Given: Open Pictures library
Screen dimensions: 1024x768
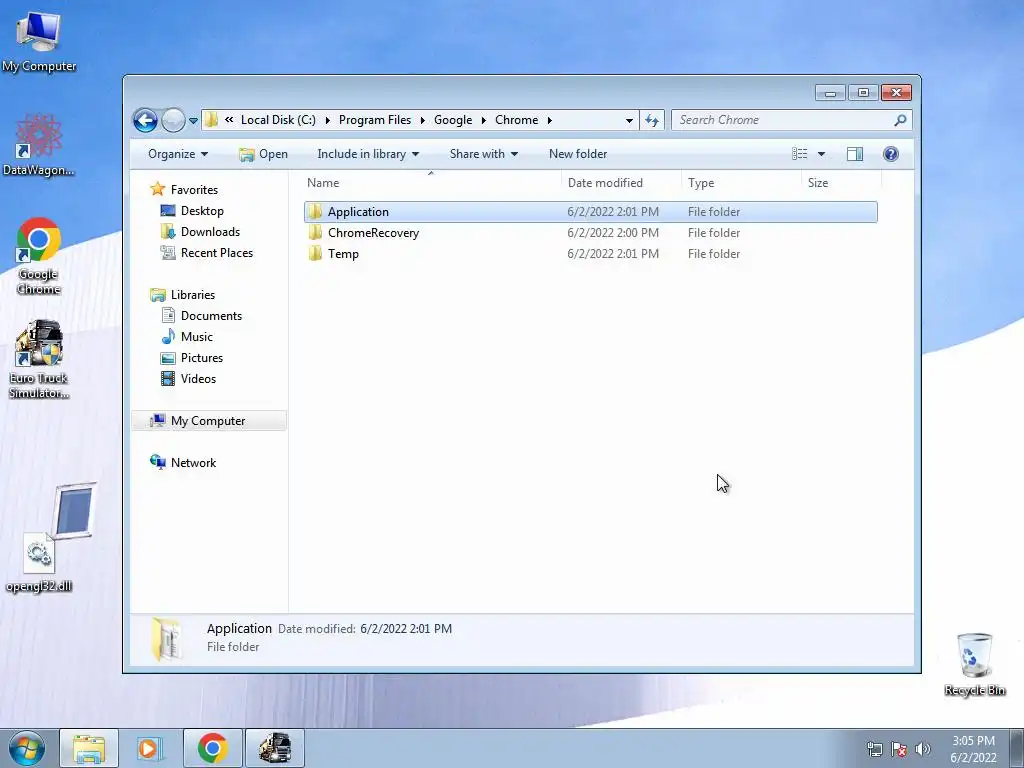Looking at the screenshot, I should tap(202, 358).
